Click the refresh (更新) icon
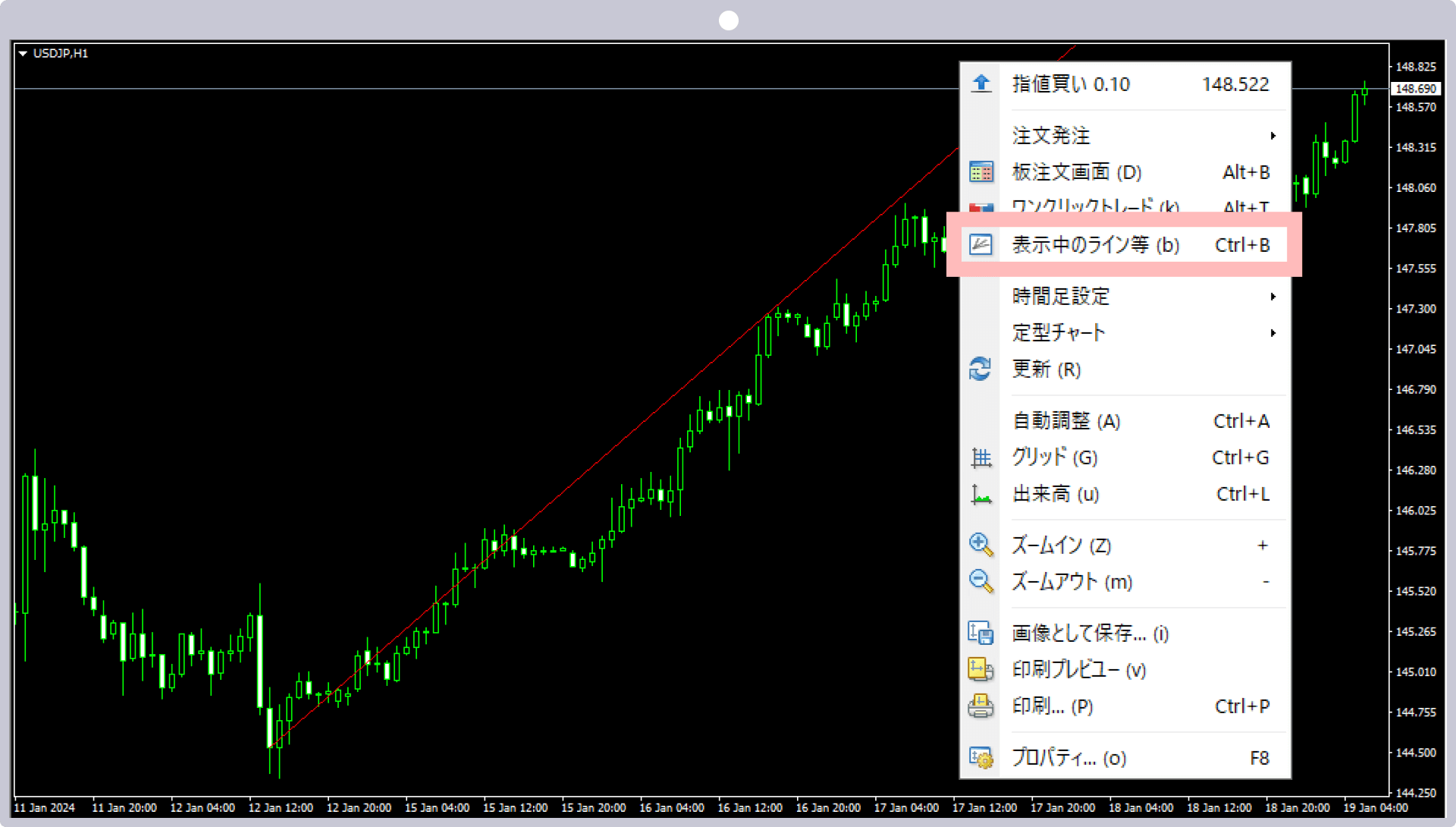Screen dimensions: 1456x827 pyautogui.click(x=981, y=369)
